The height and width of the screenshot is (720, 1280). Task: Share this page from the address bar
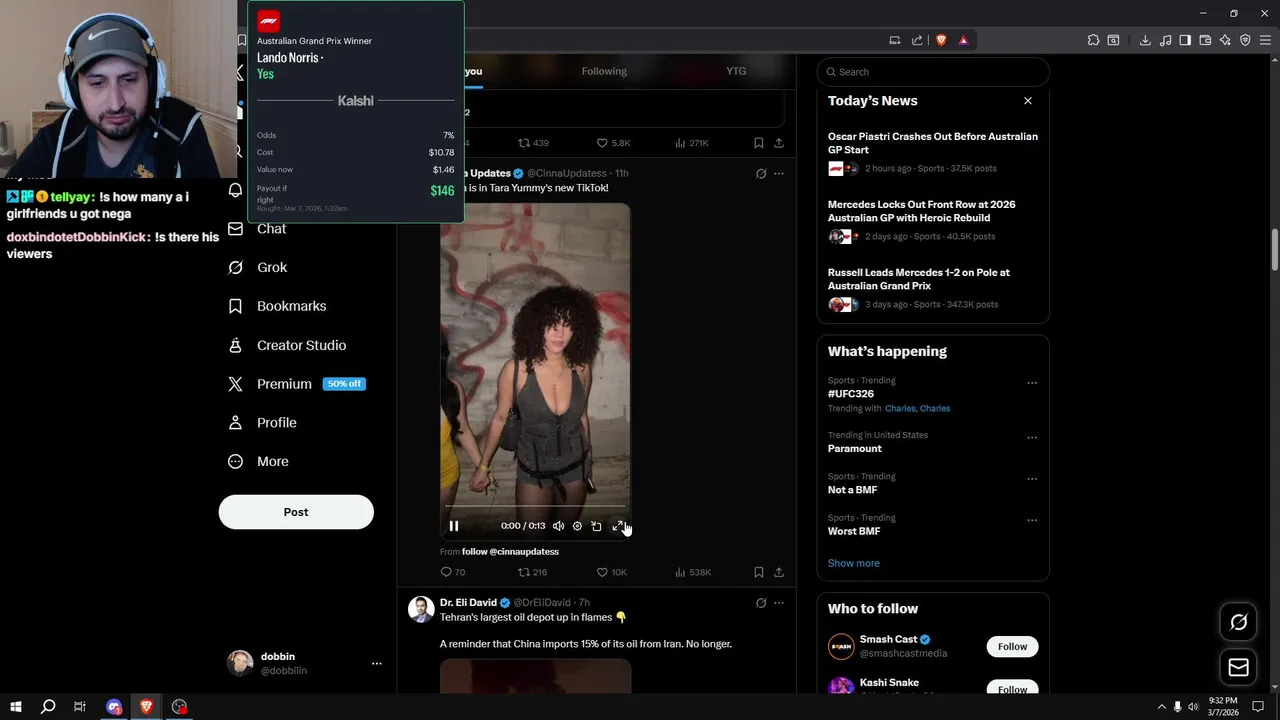(917, 40)
